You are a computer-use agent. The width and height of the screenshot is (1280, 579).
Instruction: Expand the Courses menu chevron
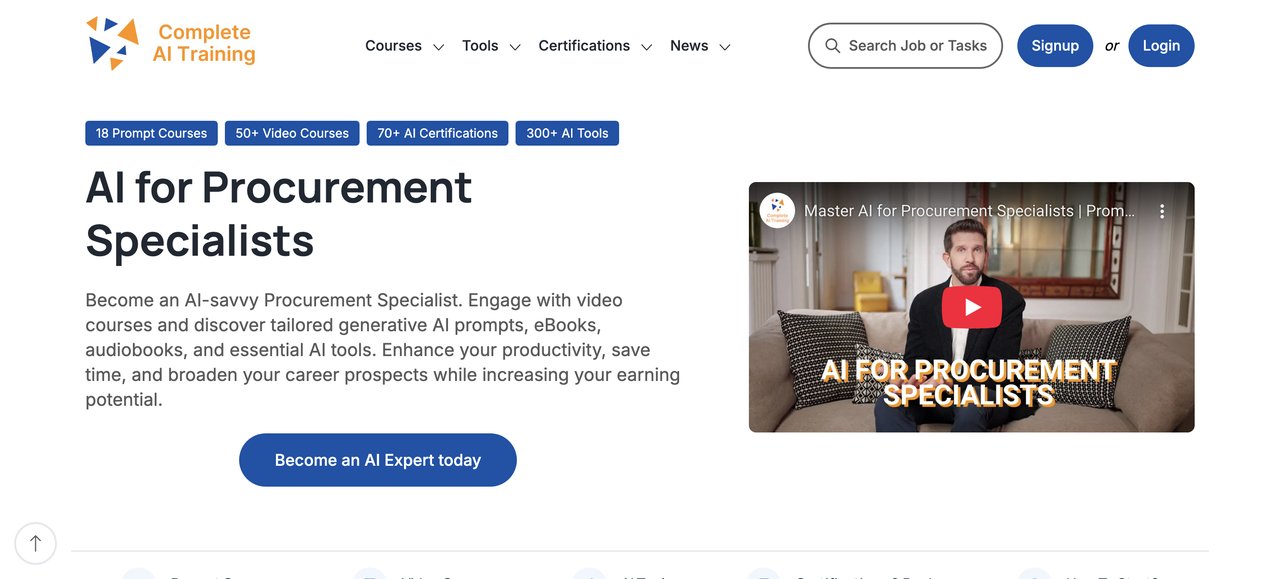click(438, 47)
